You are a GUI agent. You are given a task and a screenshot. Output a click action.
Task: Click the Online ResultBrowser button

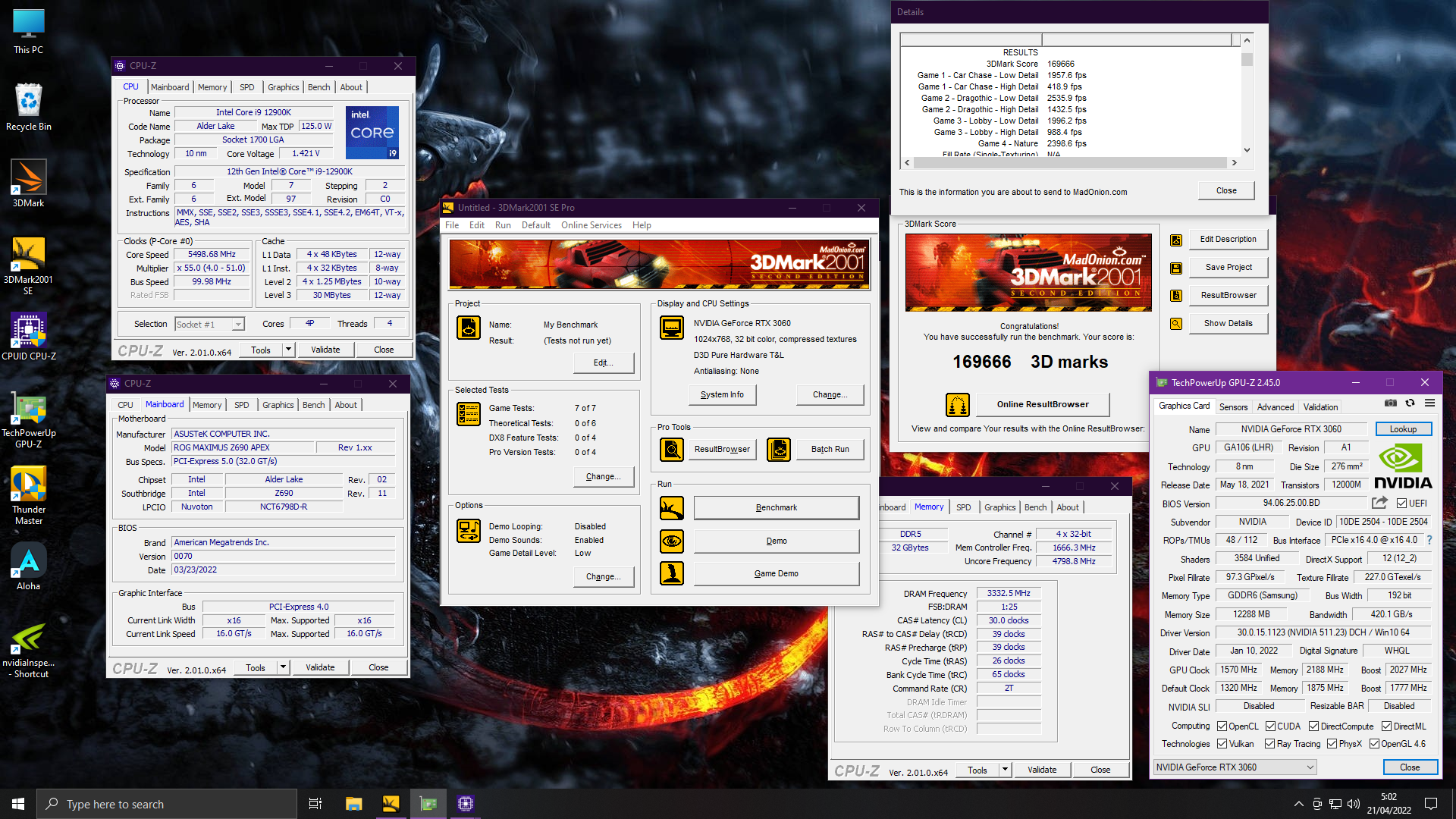pyautogui.click(x=1043, y=405)
